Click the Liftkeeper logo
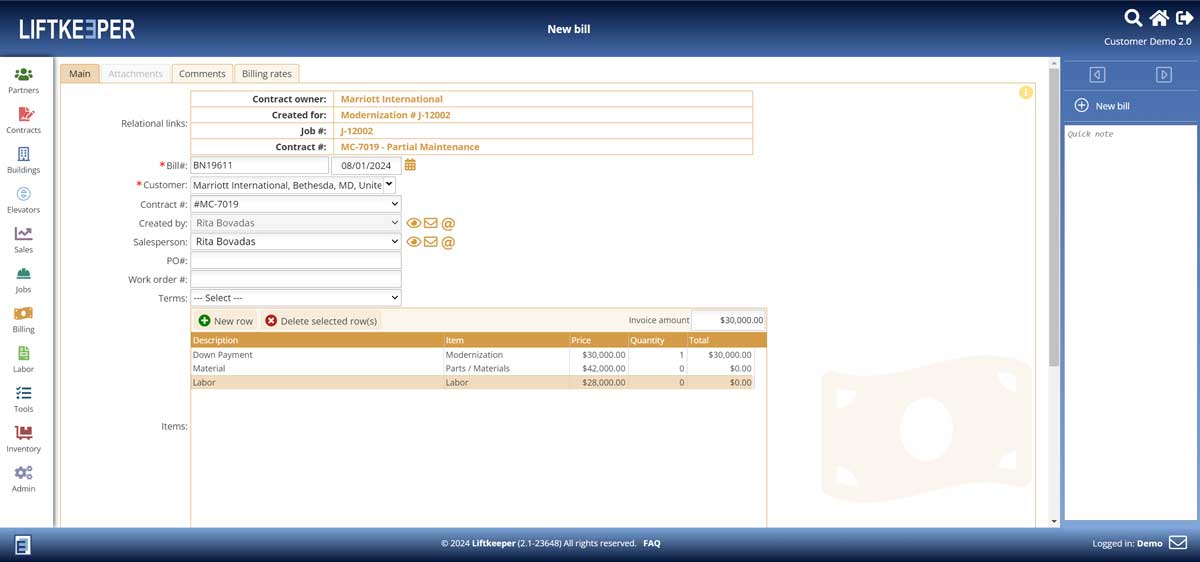 click(77, 29)
